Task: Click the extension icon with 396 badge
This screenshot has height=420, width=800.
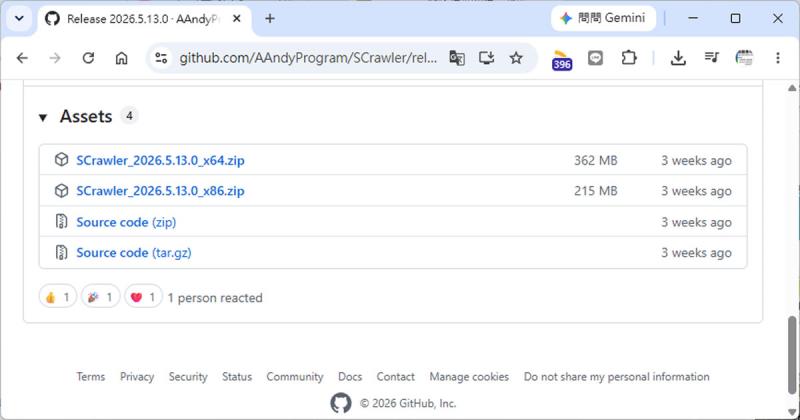Action: (x=562, y=60)
